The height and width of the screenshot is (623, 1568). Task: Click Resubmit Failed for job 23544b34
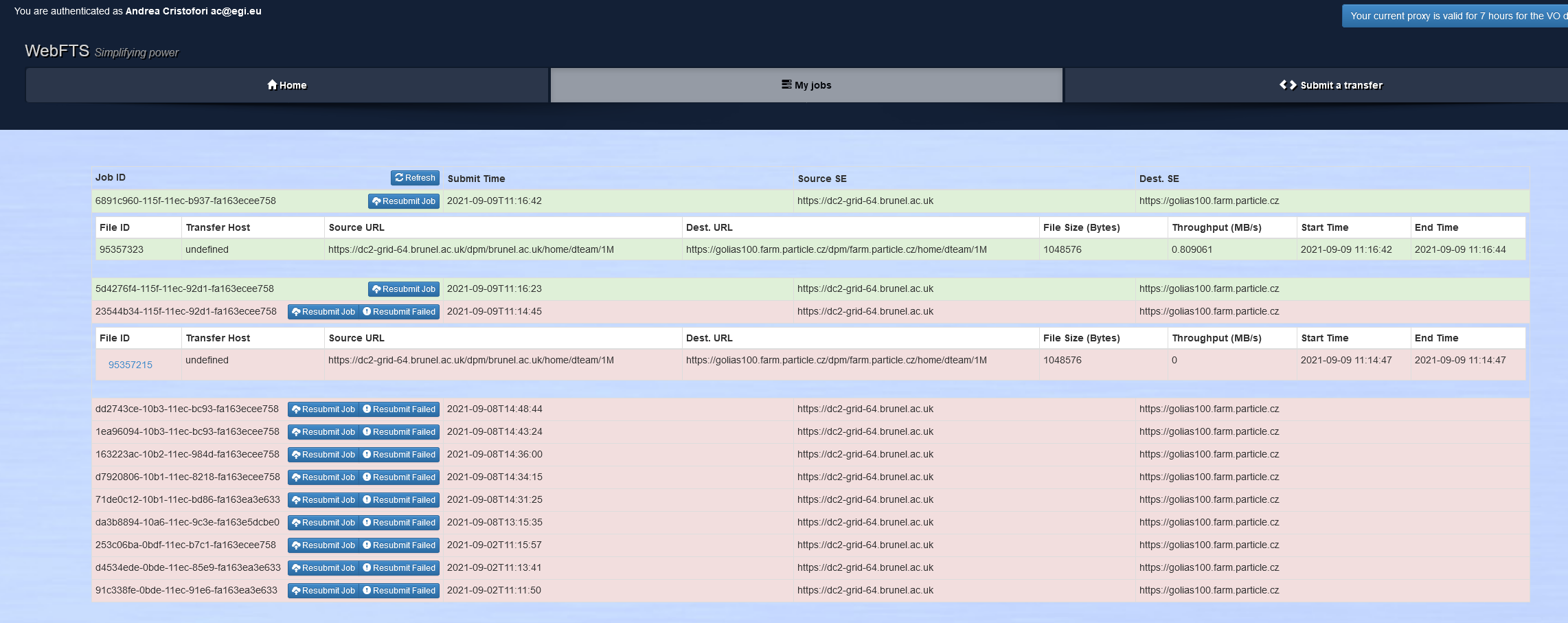click(399, 312)
